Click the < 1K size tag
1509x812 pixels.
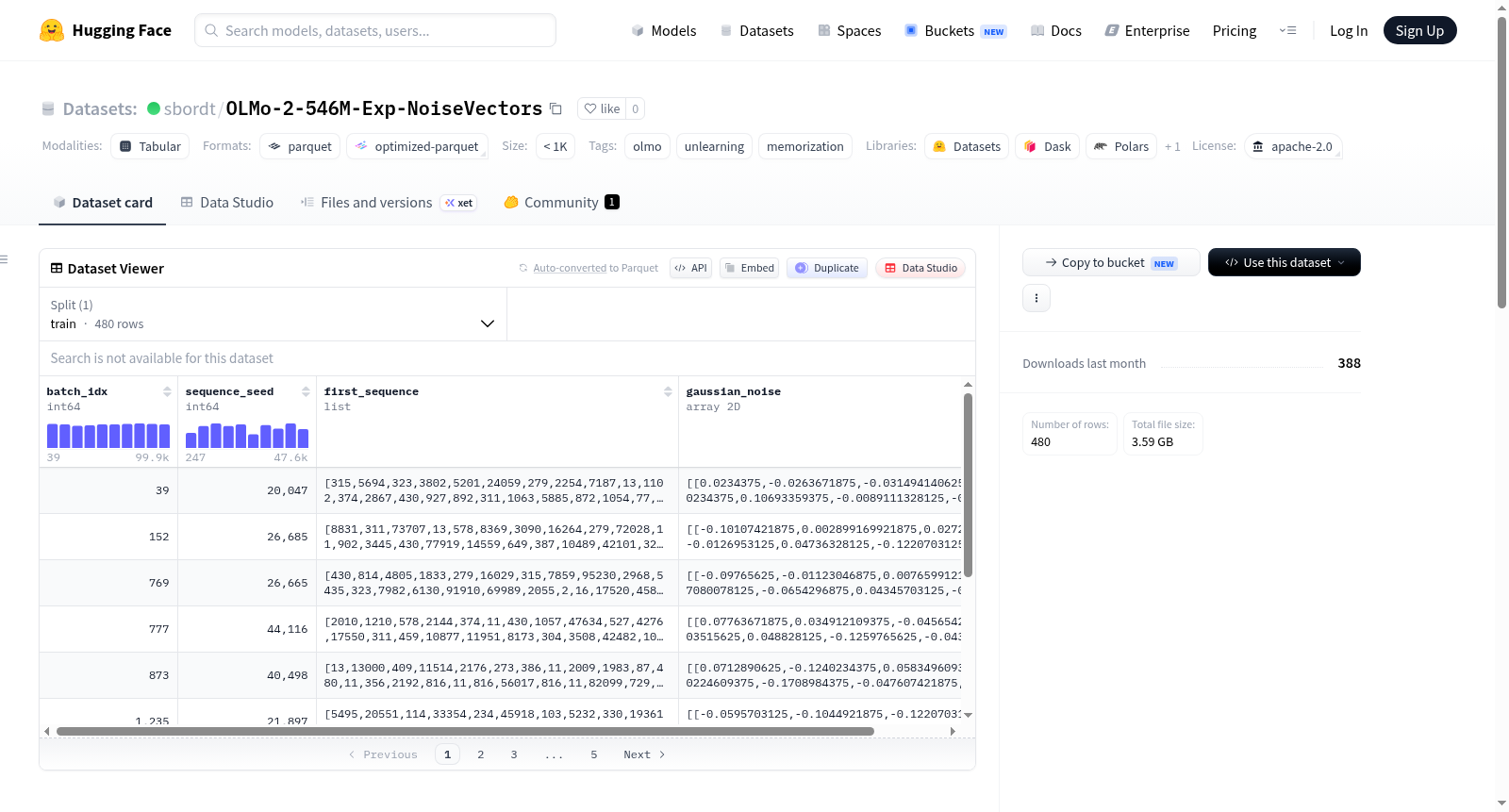pyautogui.click(x=556, y=146)
